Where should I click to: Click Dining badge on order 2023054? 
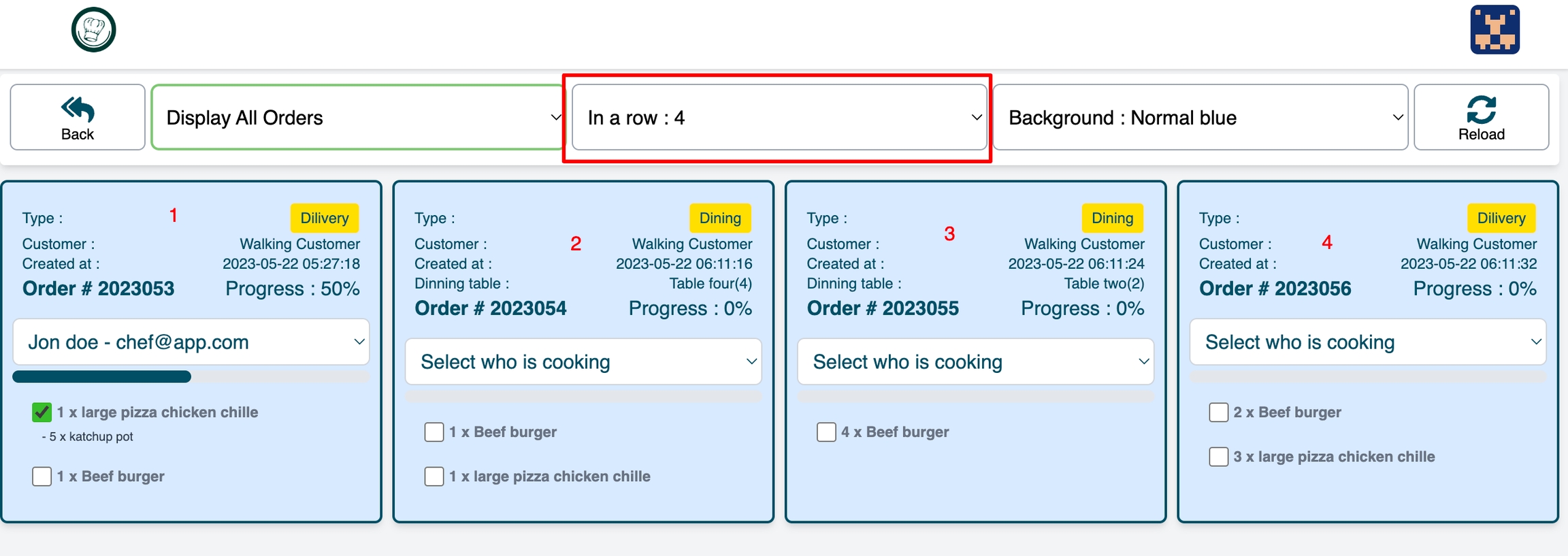click(720, 218)
